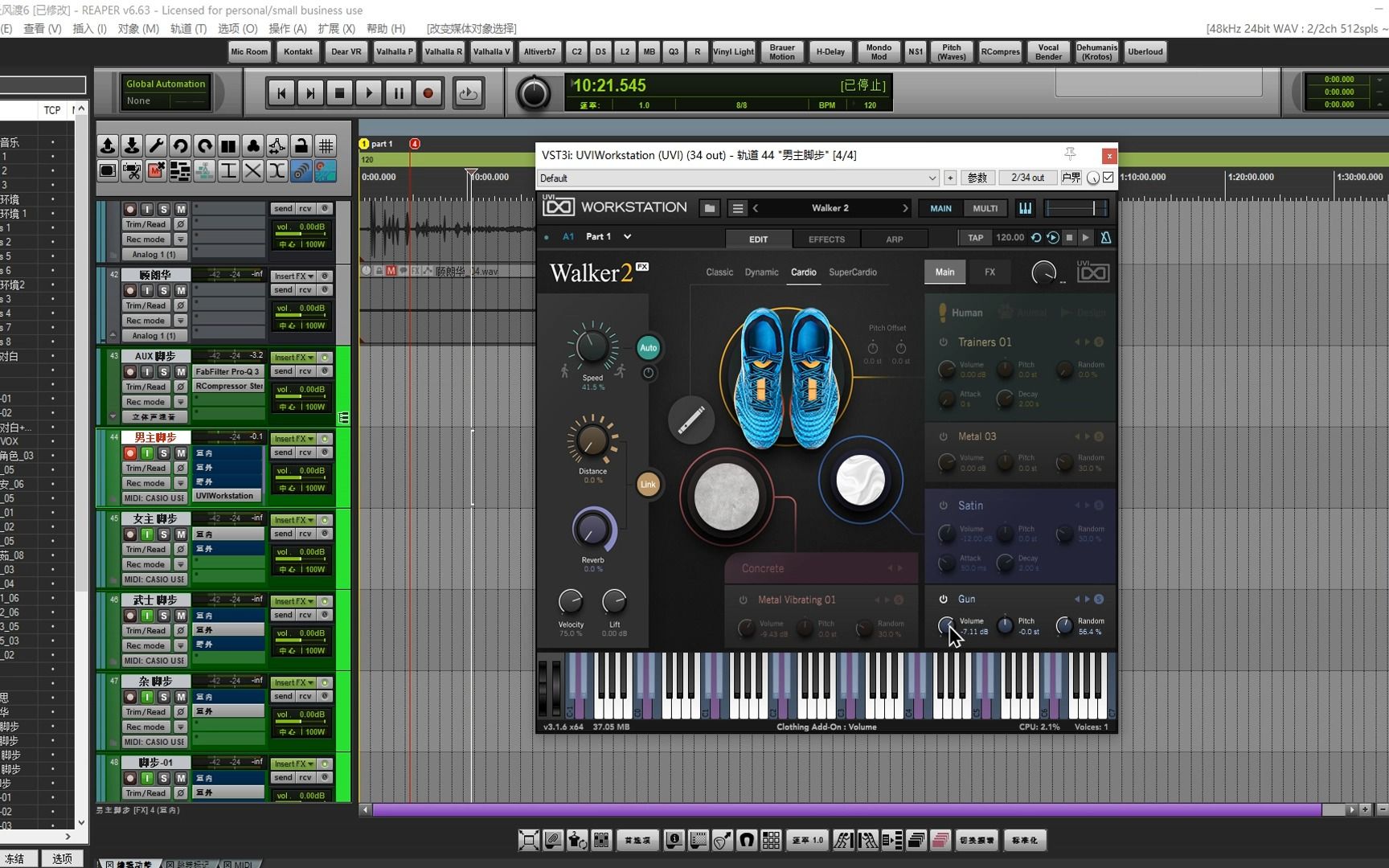
Task: Open Insert FX dropdown on track 44 男主脚步
Action: click(294, 439)
